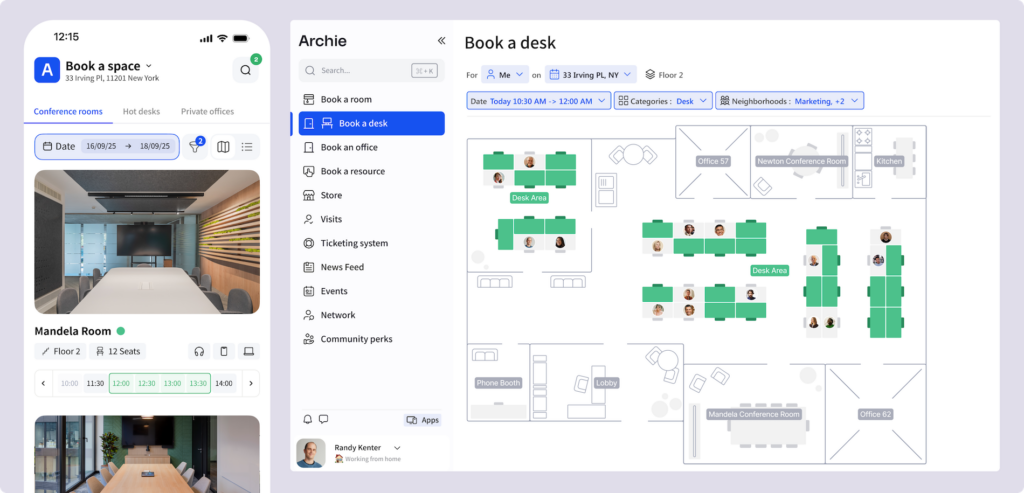This screenshot has width=1024, height=493.
Task: Open Visits in sidebar
Action: 372,219
